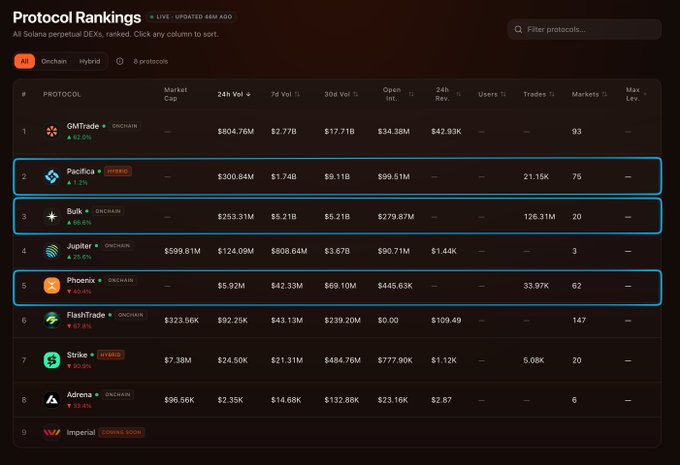680x465 pixels.
Task: Sort by Max Lev. column
Action: [x=636, y=94]
